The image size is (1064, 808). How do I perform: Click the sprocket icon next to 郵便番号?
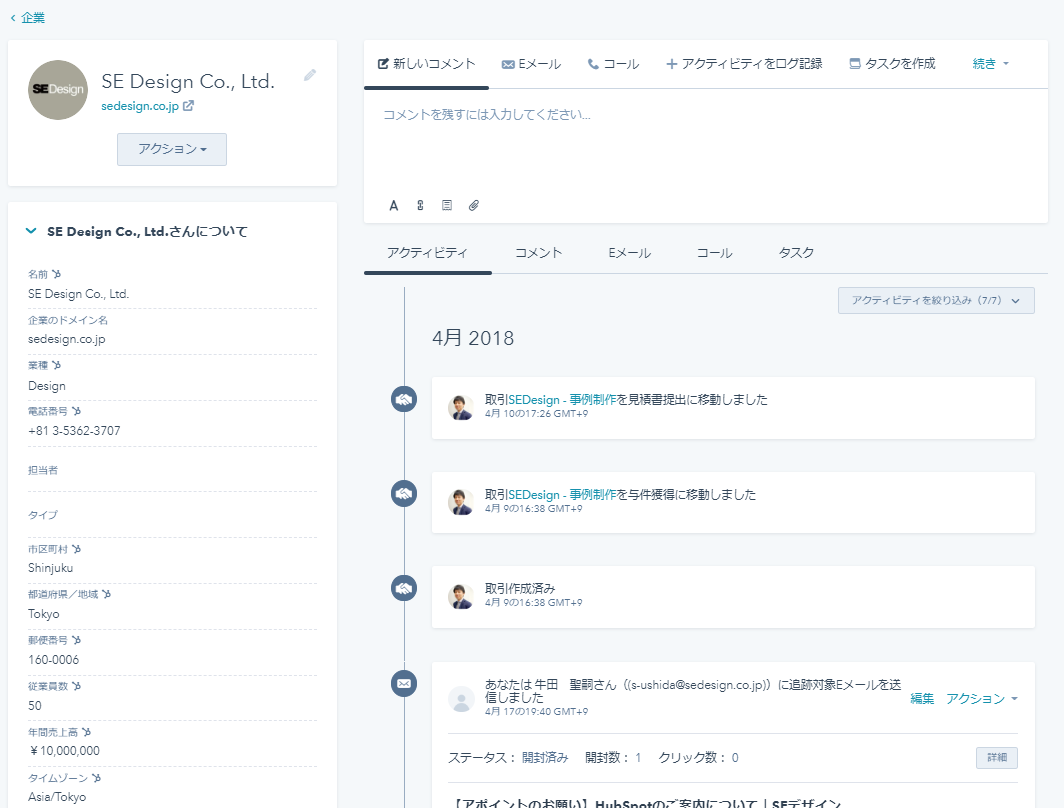pyautogui.click(x=76, y=640)
